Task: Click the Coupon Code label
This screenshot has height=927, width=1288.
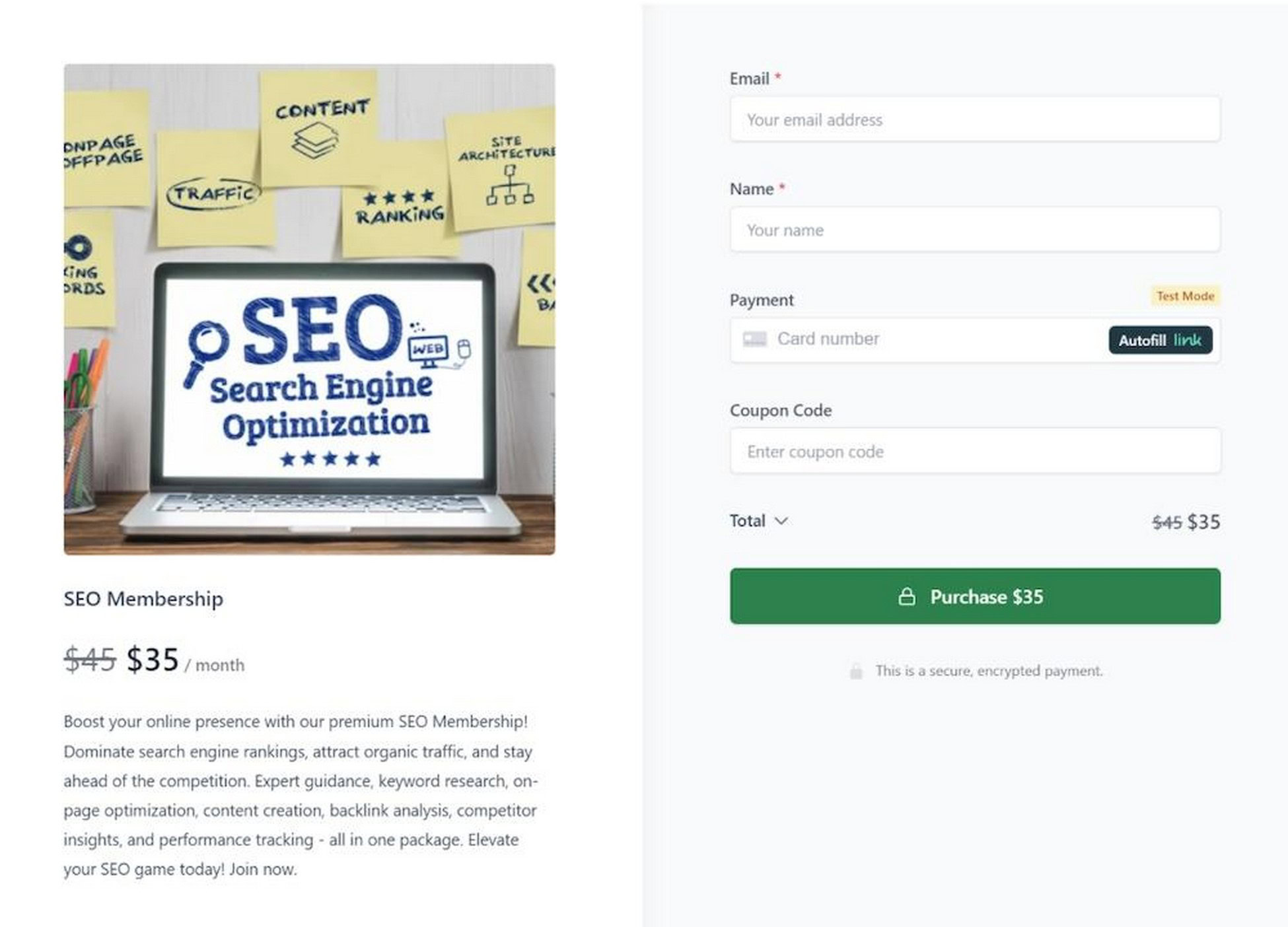Action: coord(780,411)
